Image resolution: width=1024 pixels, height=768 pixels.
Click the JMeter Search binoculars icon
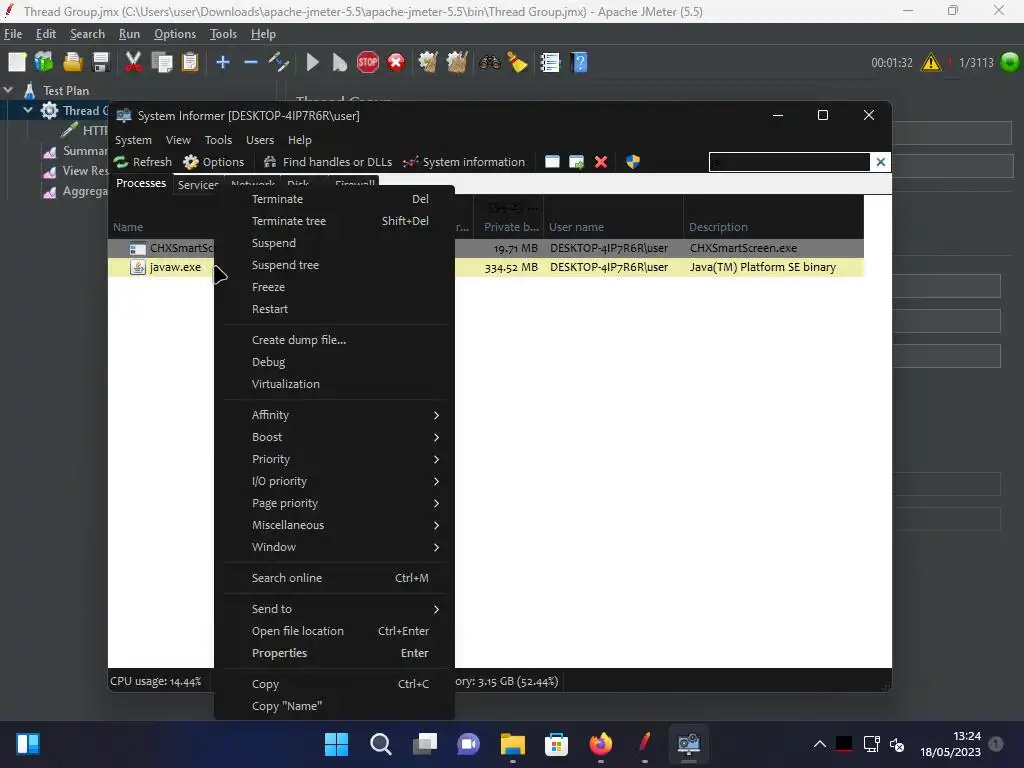pyautogui.click(x=489, y=63)
